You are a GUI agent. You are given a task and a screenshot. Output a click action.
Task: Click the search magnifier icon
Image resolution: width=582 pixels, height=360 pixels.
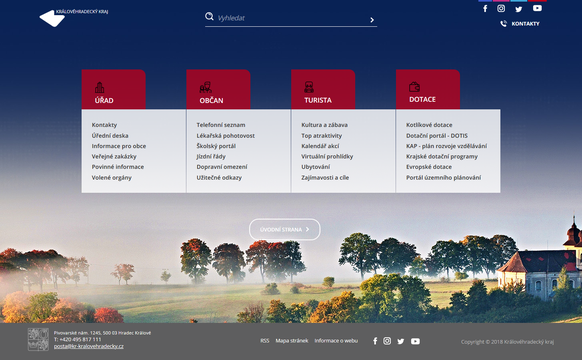coord(209,16)
